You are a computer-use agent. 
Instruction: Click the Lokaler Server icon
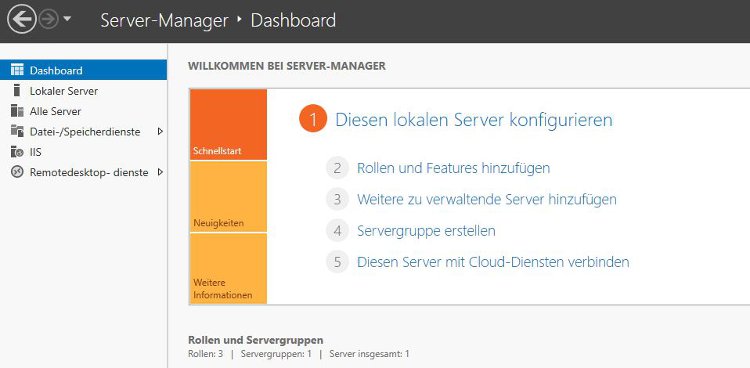coord(17,90)
